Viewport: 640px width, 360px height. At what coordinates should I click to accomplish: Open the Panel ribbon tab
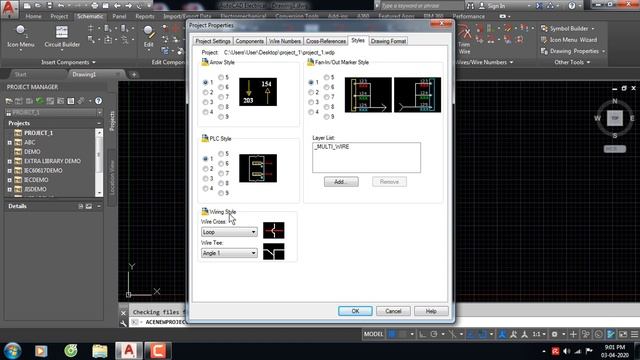(119, 16)
